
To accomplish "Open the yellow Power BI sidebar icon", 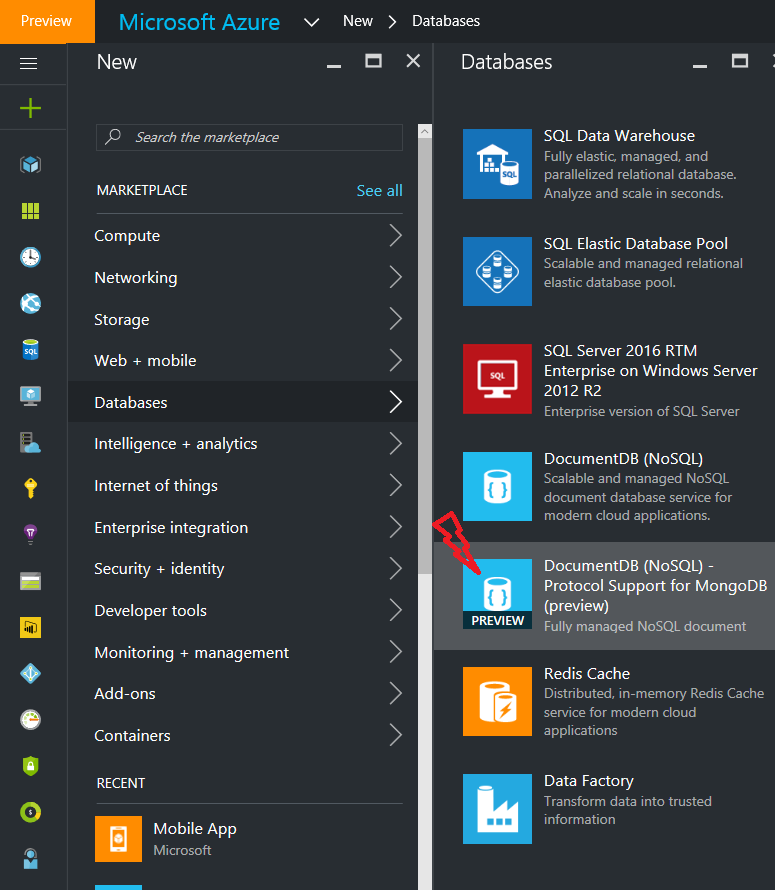I will (x=30, y=627).
